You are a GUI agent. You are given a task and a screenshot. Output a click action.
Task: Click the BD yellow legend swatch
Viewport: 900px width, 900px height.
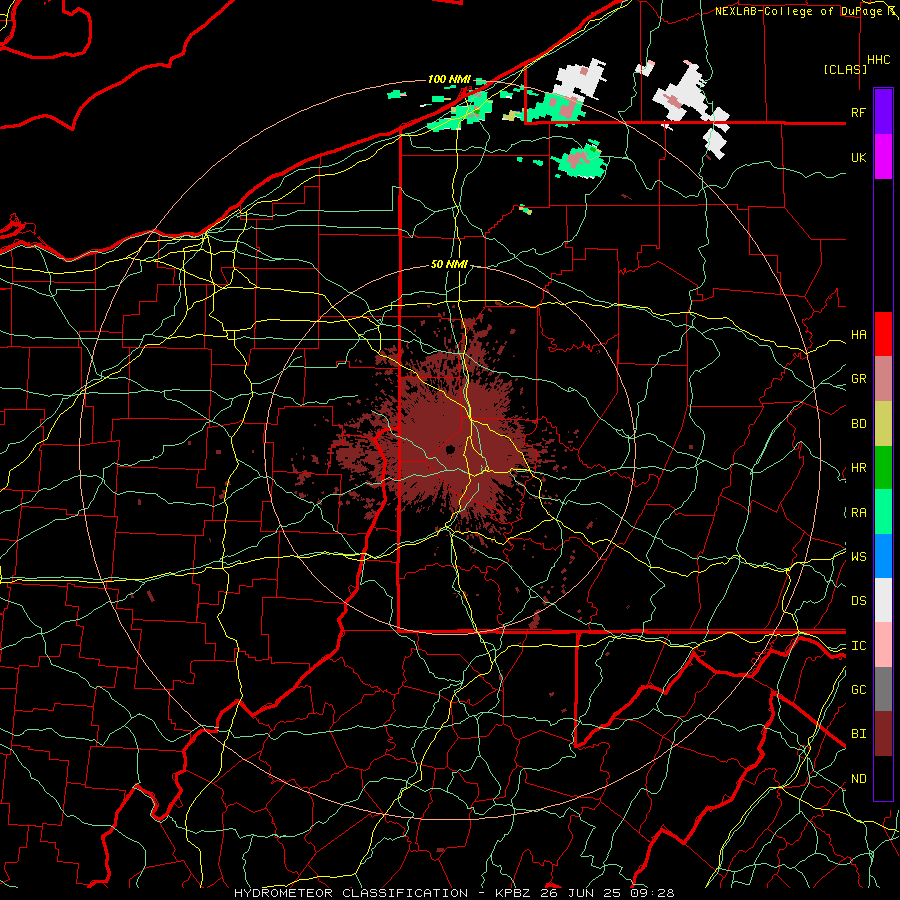point(883,424)
